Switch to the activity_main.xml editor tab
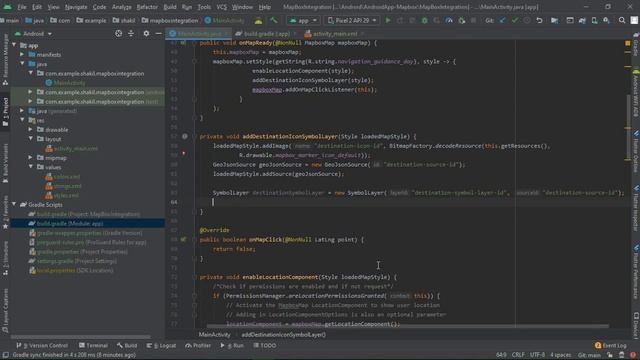 (334, 34)
